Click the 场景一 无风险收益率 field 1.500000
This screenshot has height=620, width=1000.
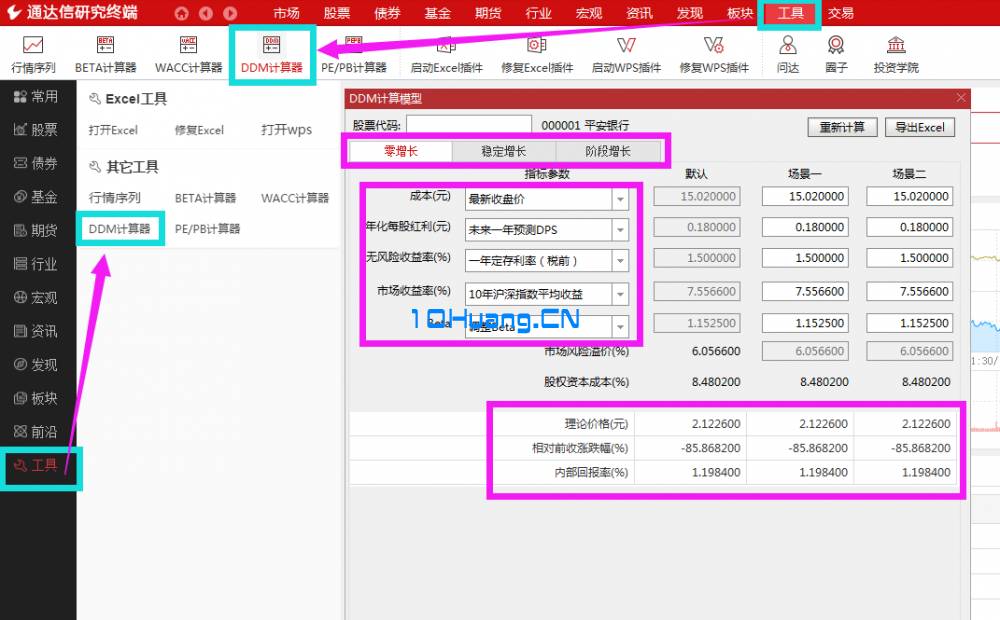[x=805, y=258]
